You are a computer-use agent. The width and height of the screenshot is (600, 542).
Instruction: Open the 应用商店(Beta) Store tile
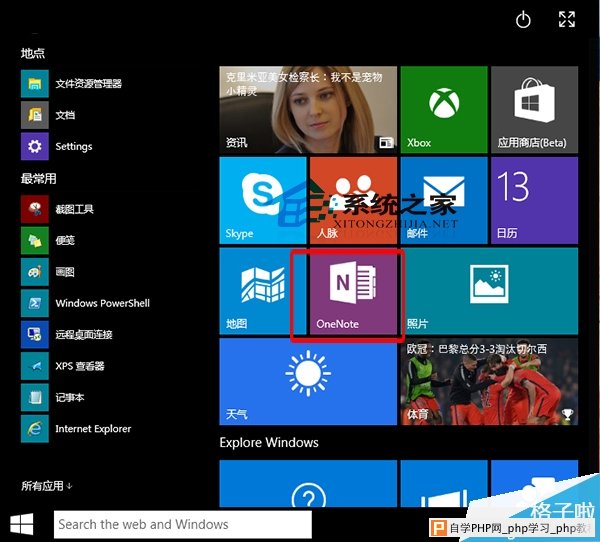[x=535, y=110]
